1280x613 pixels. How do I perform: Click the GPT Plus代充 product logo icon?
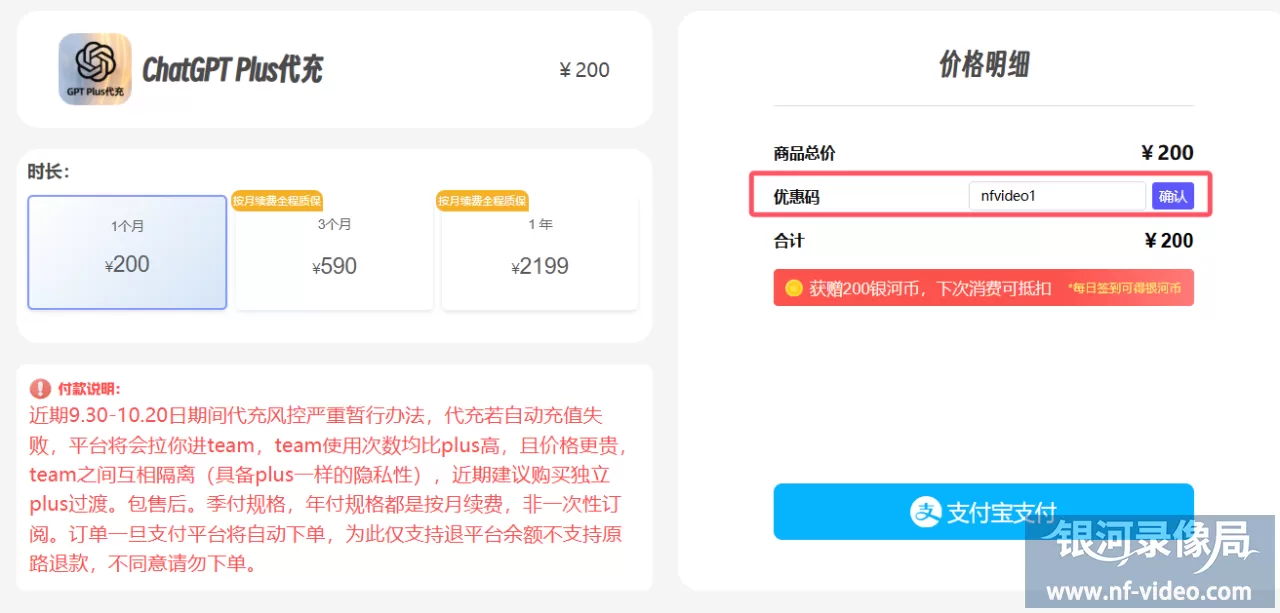click(x=95, y=68)
